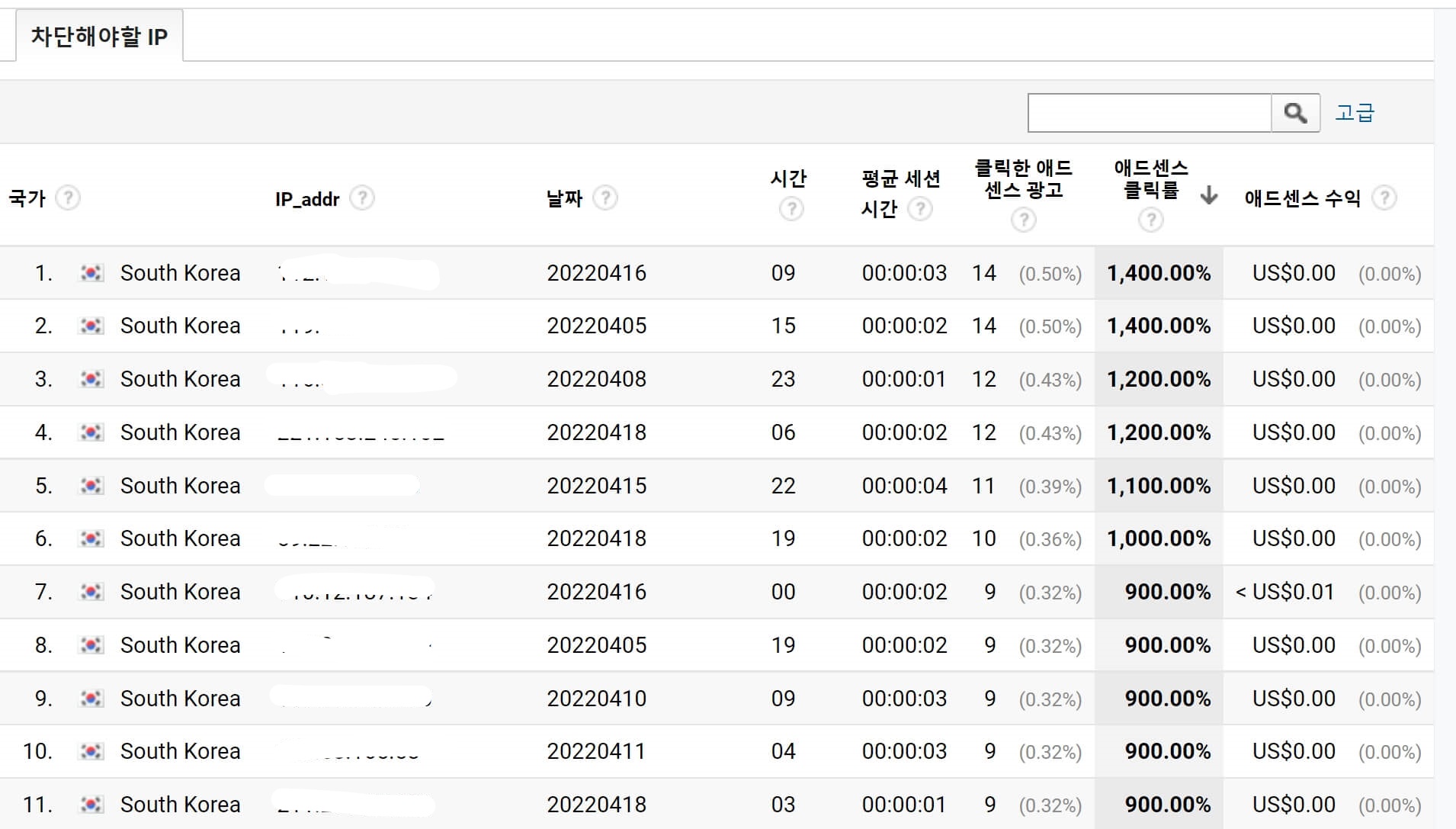This screenshot has height=829, width=1456.
Task: Click the search magnifier icon
Action: click(x=1295, y=112)
